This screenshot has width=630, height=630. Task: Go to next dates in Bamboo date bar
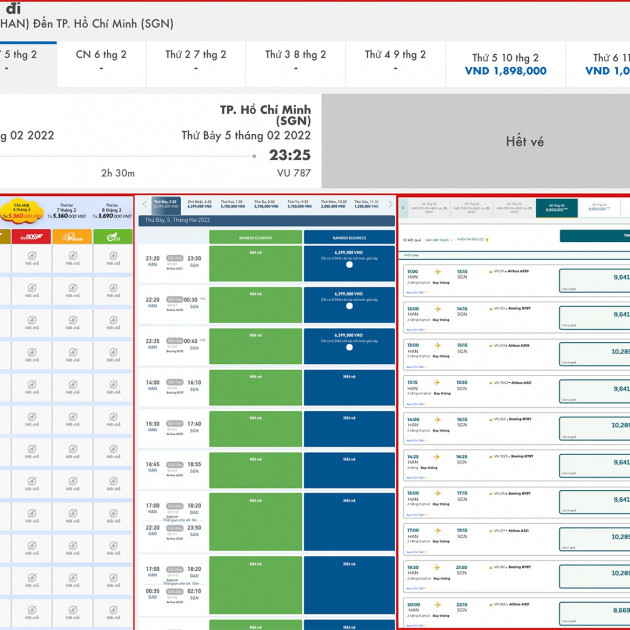[x=391, y=204]
